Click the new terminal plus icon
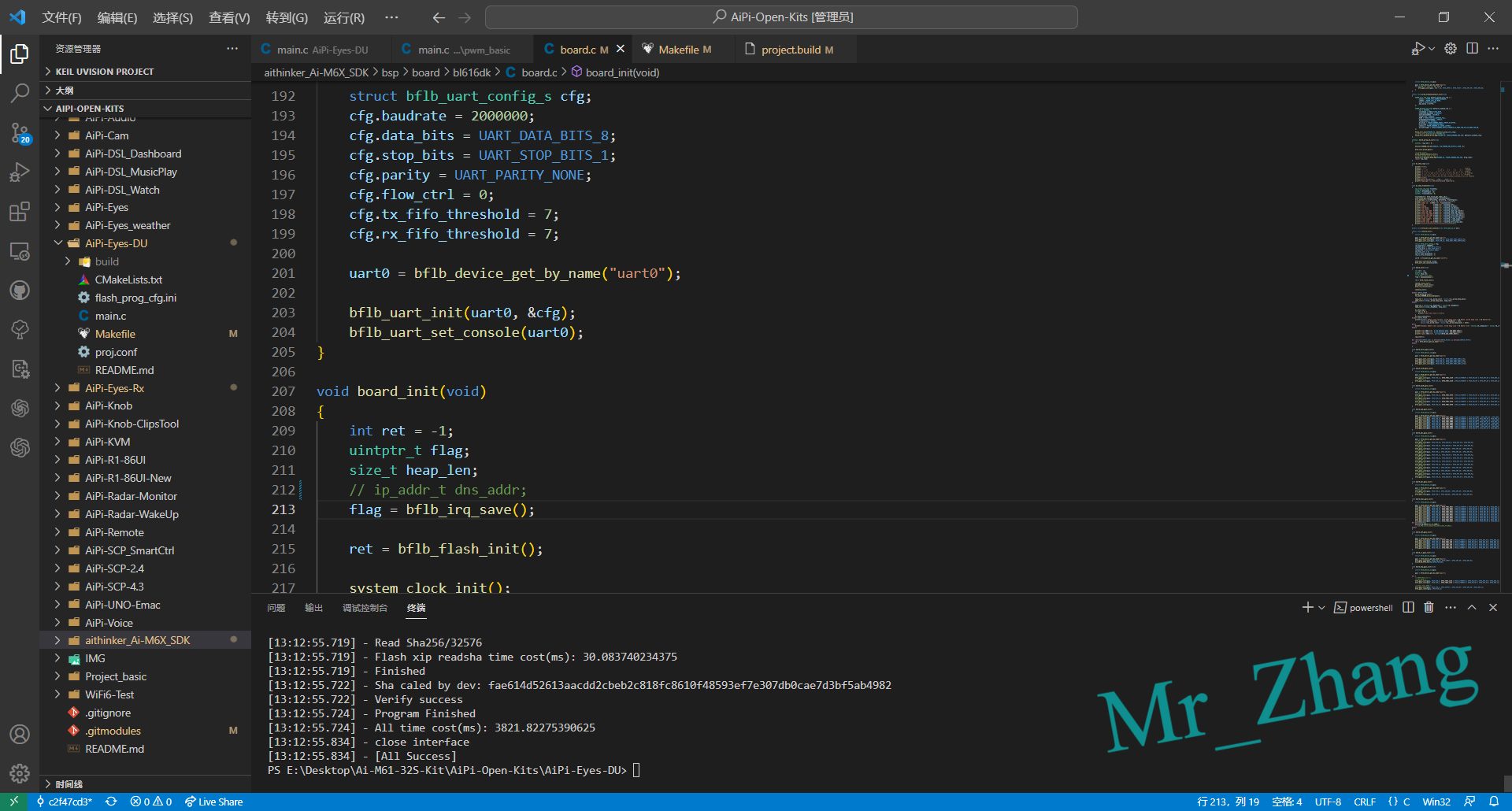 1307,607
